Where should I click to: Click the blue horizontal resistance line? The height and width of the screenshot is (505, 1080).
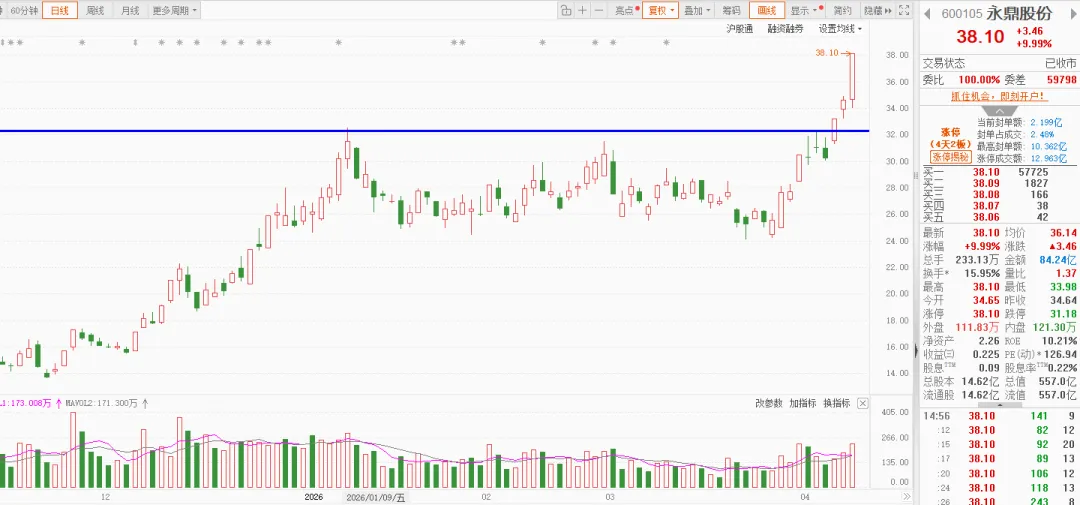click(434, 131)
